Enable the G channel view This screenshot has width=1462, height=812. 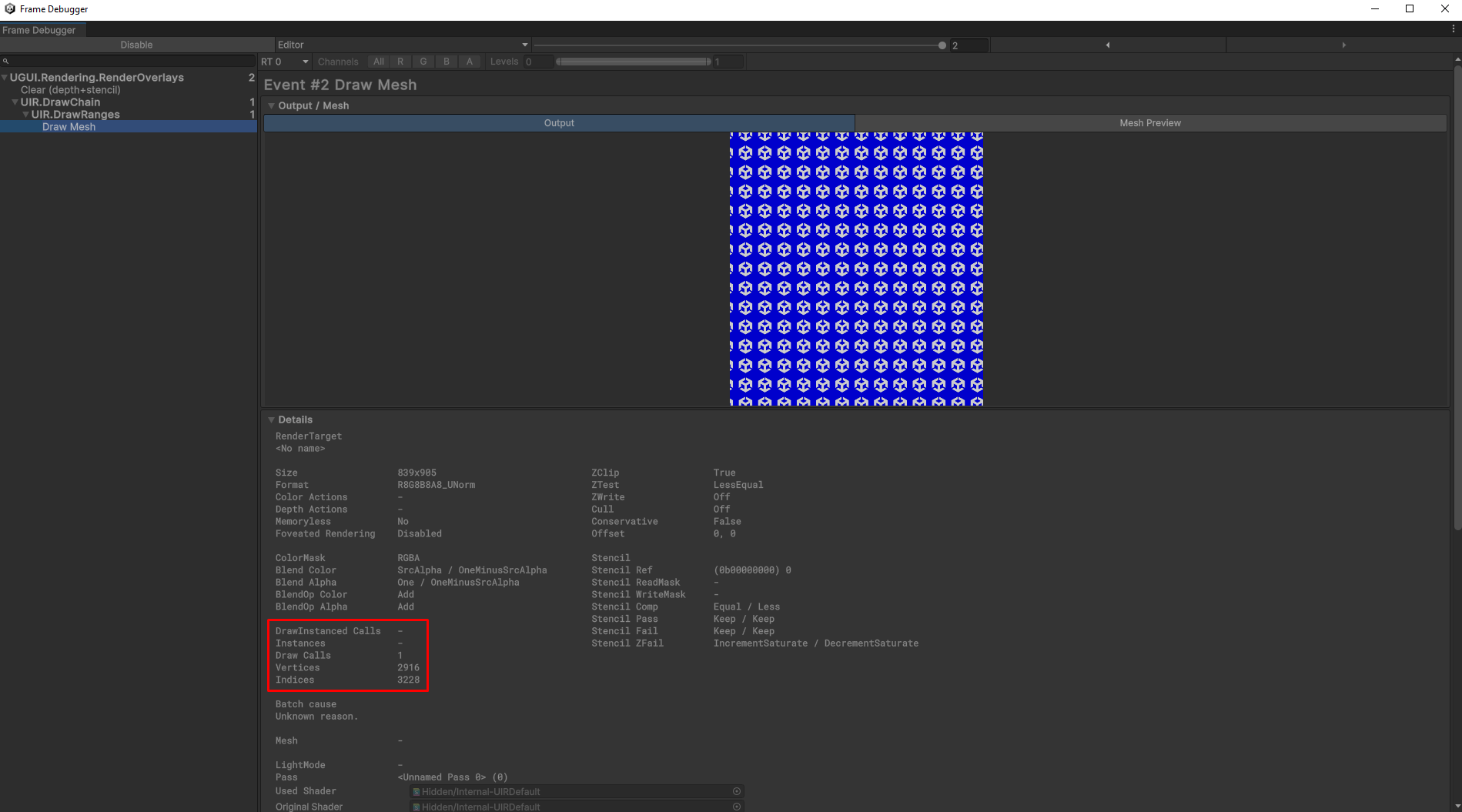coord(423,61)
